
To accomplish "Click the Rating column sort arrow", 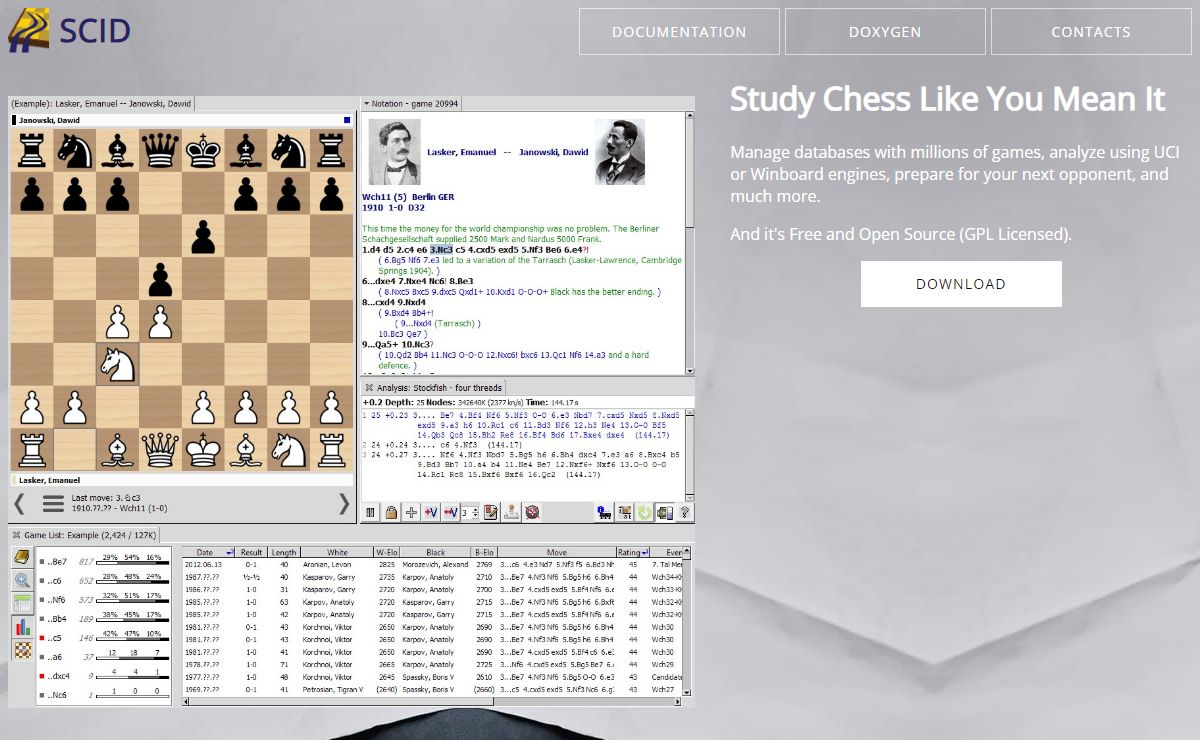I will click(645, 552).
